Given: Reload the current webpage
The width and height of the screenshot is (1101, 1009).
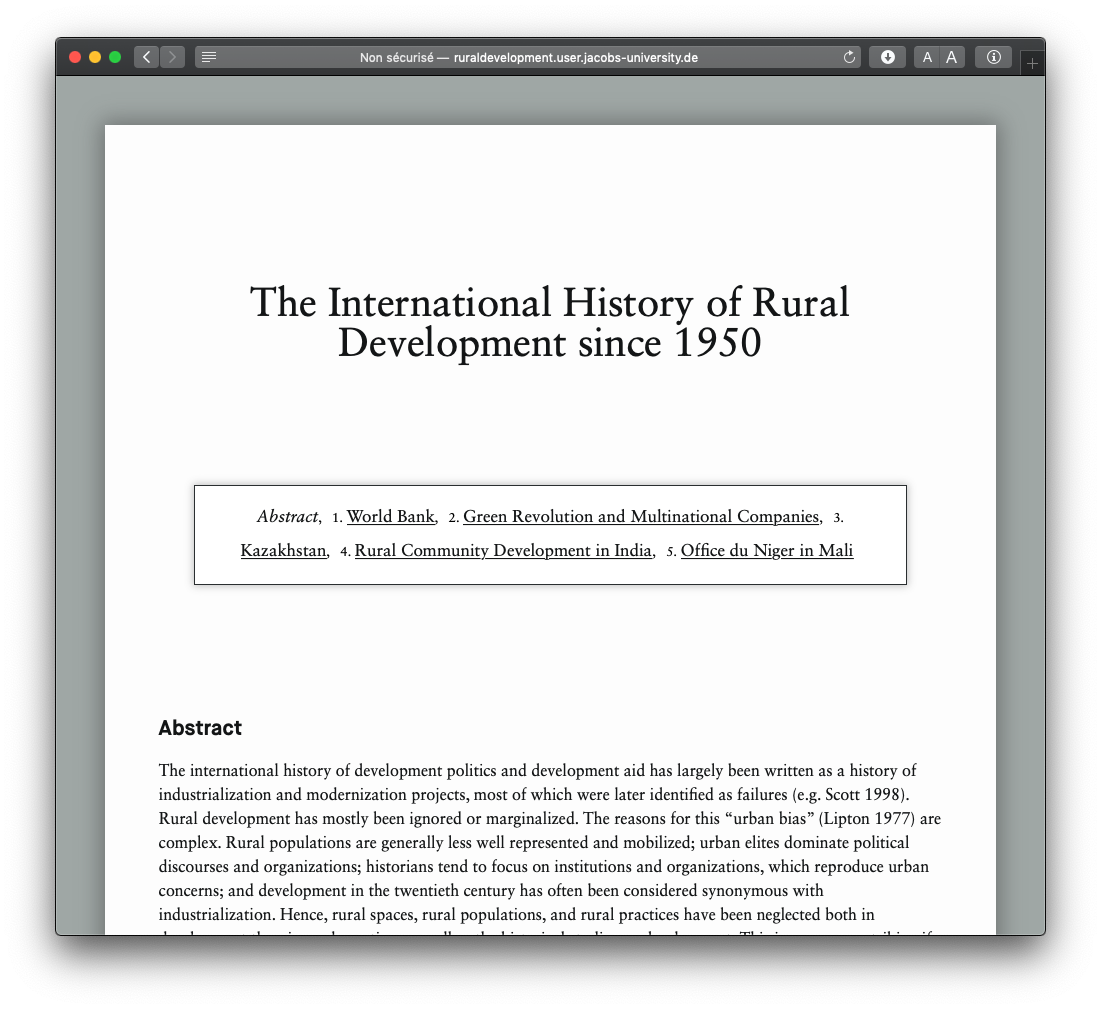Looking at the screenshot, I should tap(849, 57).
